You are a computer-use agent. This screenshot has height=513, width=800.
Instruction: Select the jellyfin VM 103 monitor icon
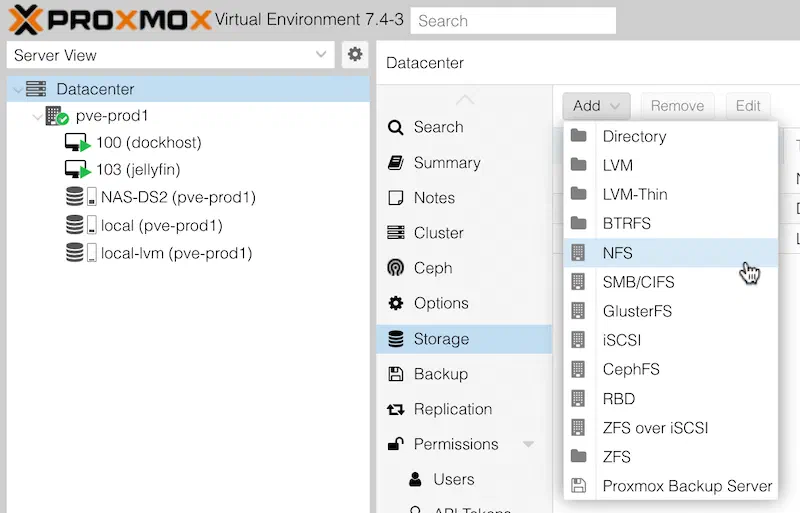click(78, 169)
